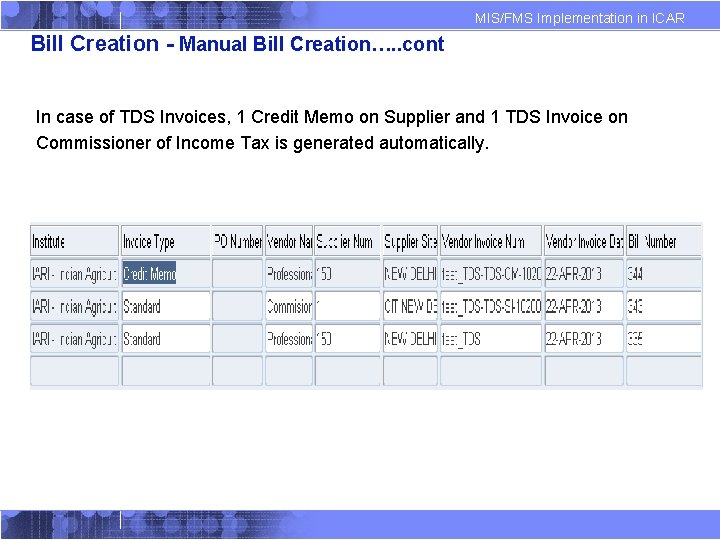Screen dimensions: 720x540
Task: Click supplier number field in Commissioner row
Action: pos(348,306)
